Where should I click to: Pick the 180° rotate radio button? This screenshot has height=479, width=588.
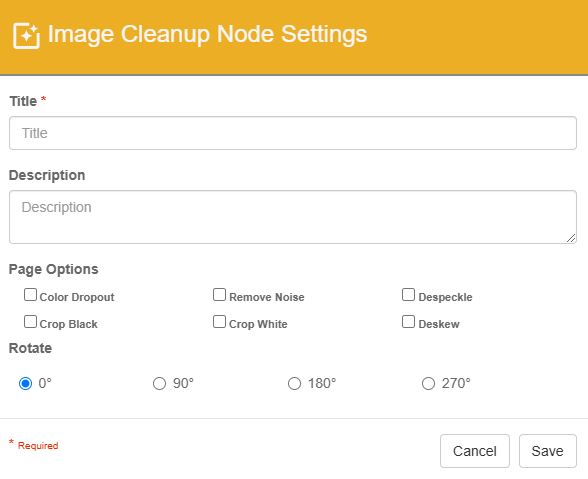294,384
